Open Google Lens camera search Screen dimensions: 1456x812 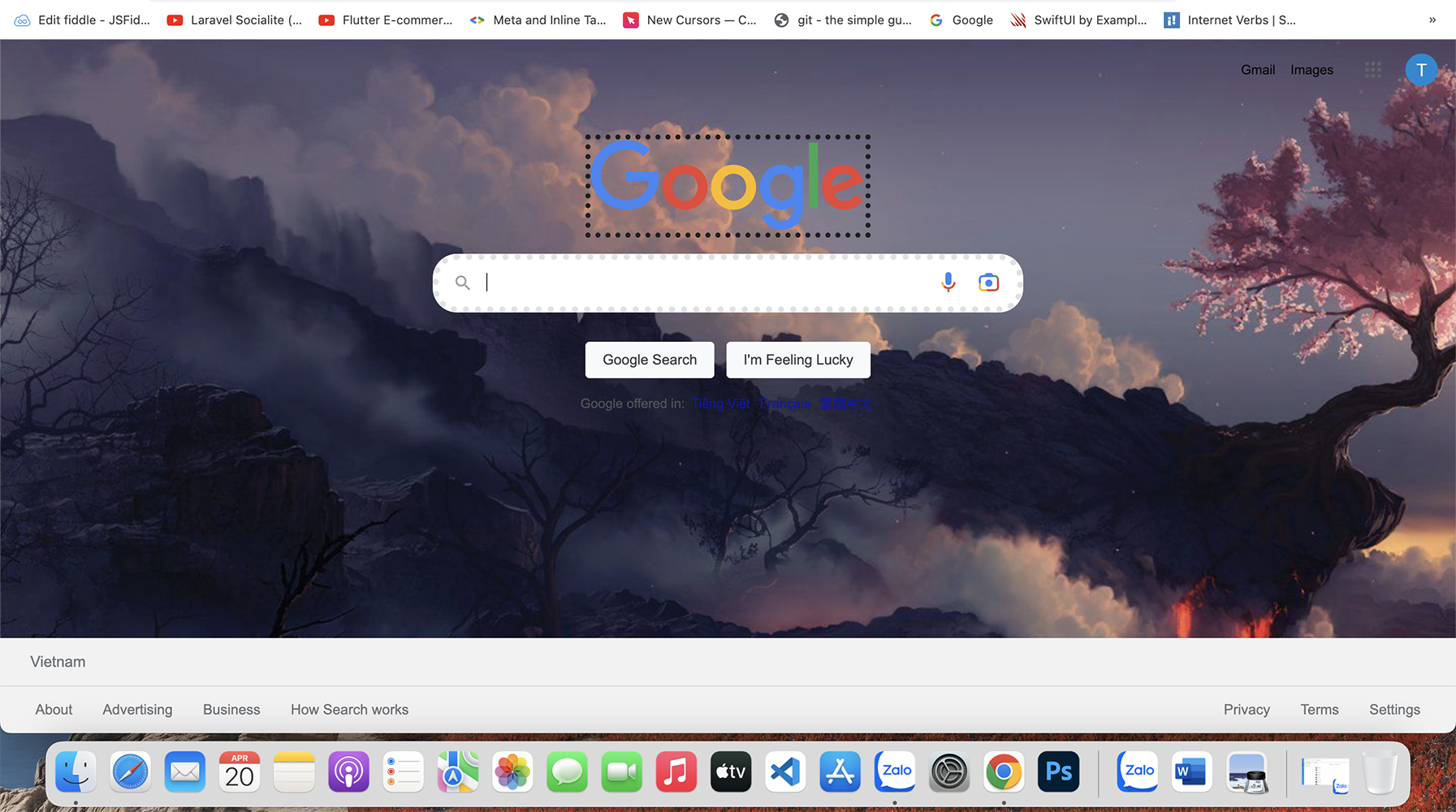coord(988,282)
